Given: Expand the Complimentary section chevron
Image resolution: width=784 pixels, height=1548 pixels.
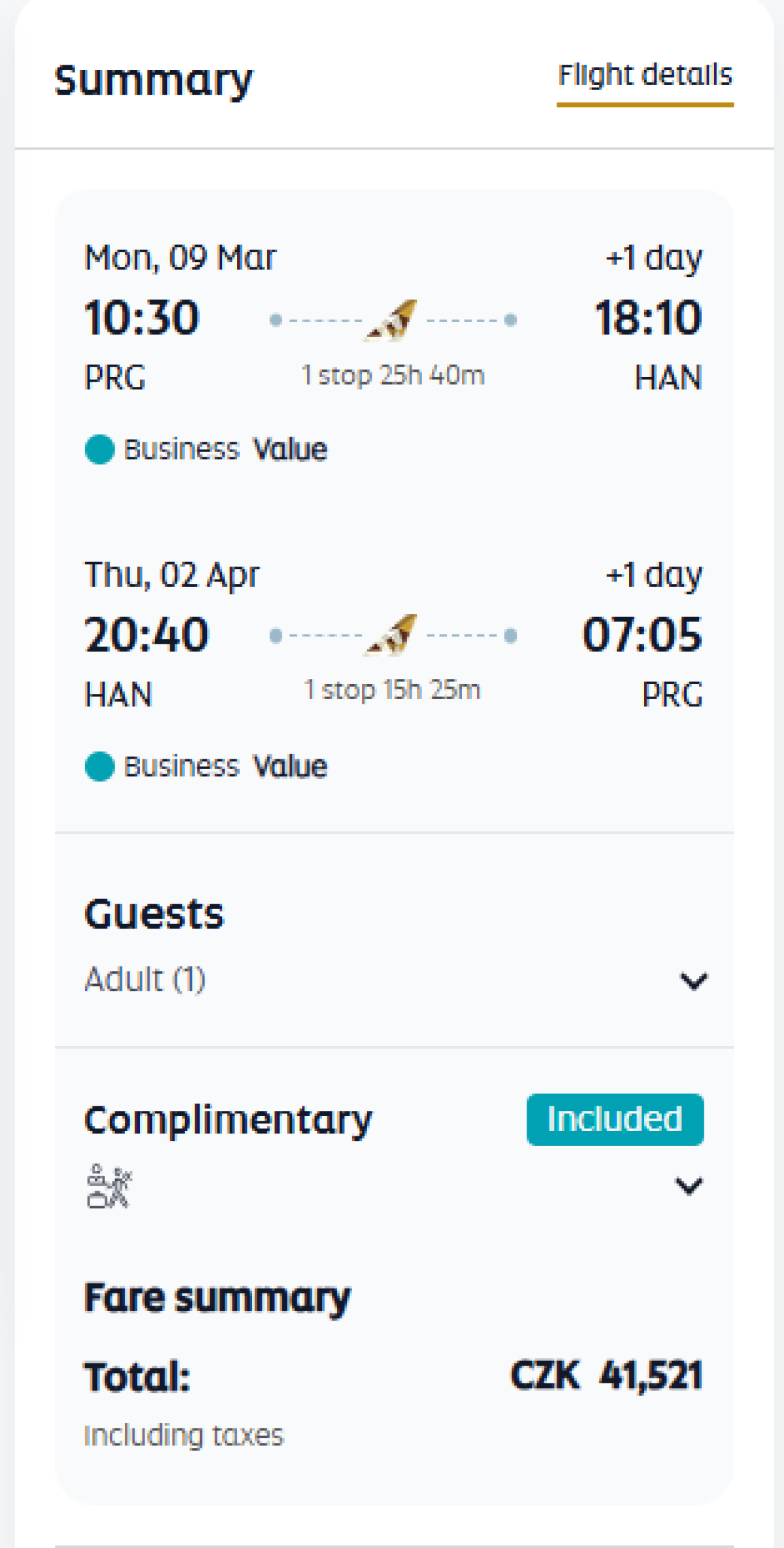Looking at the screenshot, I should 689,1185.
